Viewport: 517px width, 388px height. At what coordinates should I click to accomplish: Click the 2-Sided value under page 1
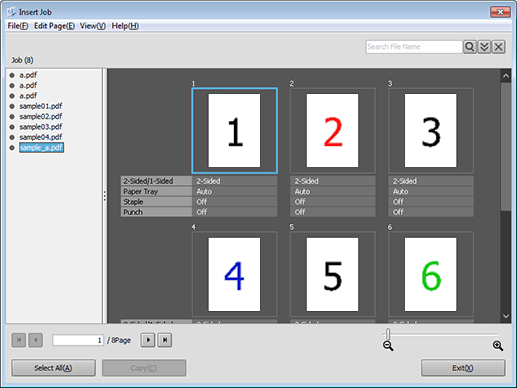[x=234, y=181]
